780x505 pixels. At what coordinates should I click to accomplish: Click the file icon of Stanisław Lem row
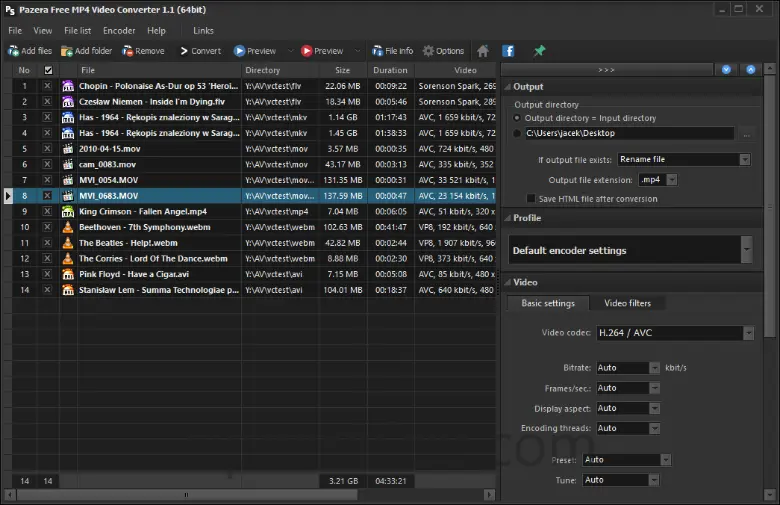click(68, 290)
